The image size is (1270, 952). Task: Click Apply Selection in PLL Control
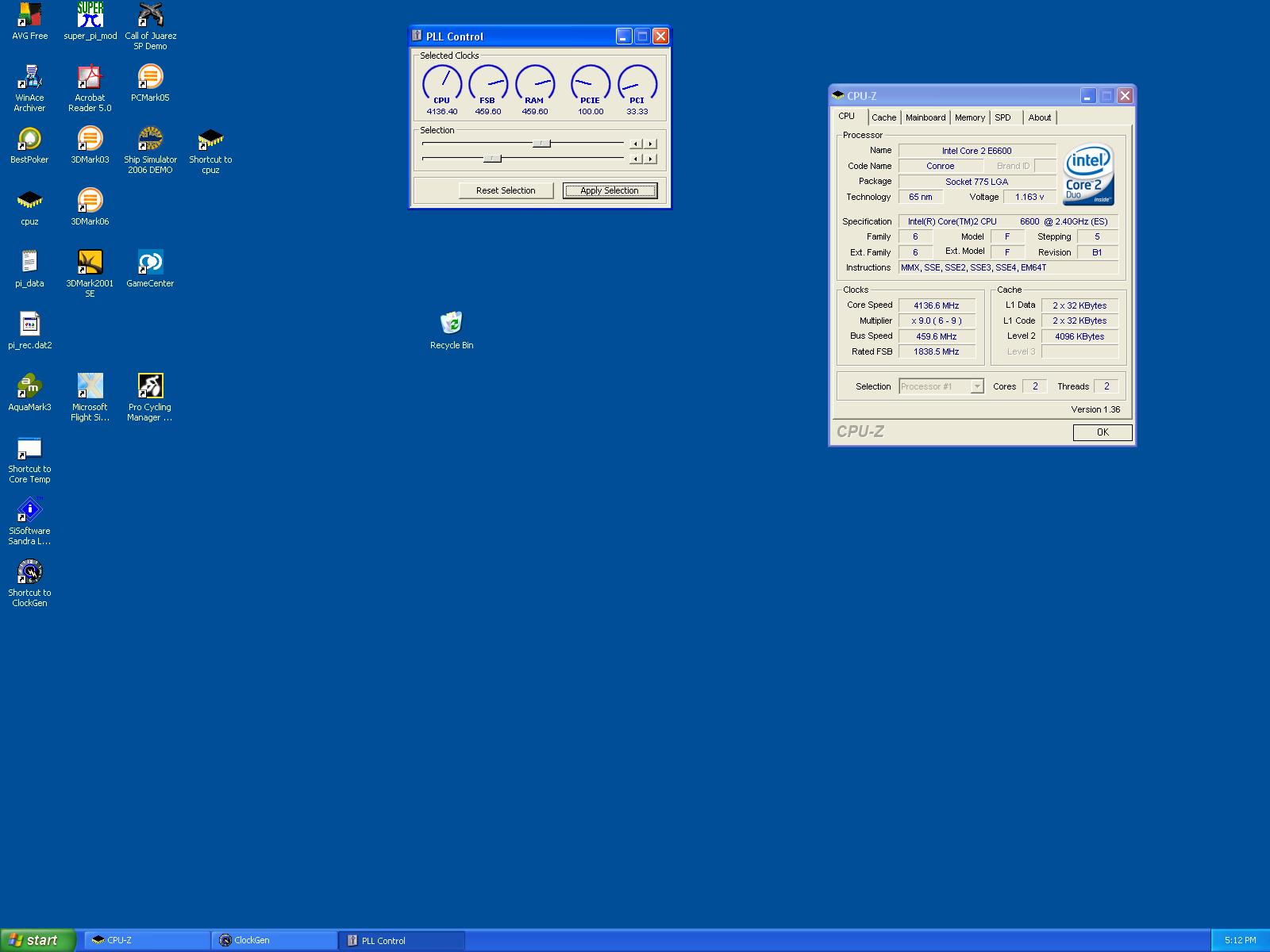click(610, 190)
